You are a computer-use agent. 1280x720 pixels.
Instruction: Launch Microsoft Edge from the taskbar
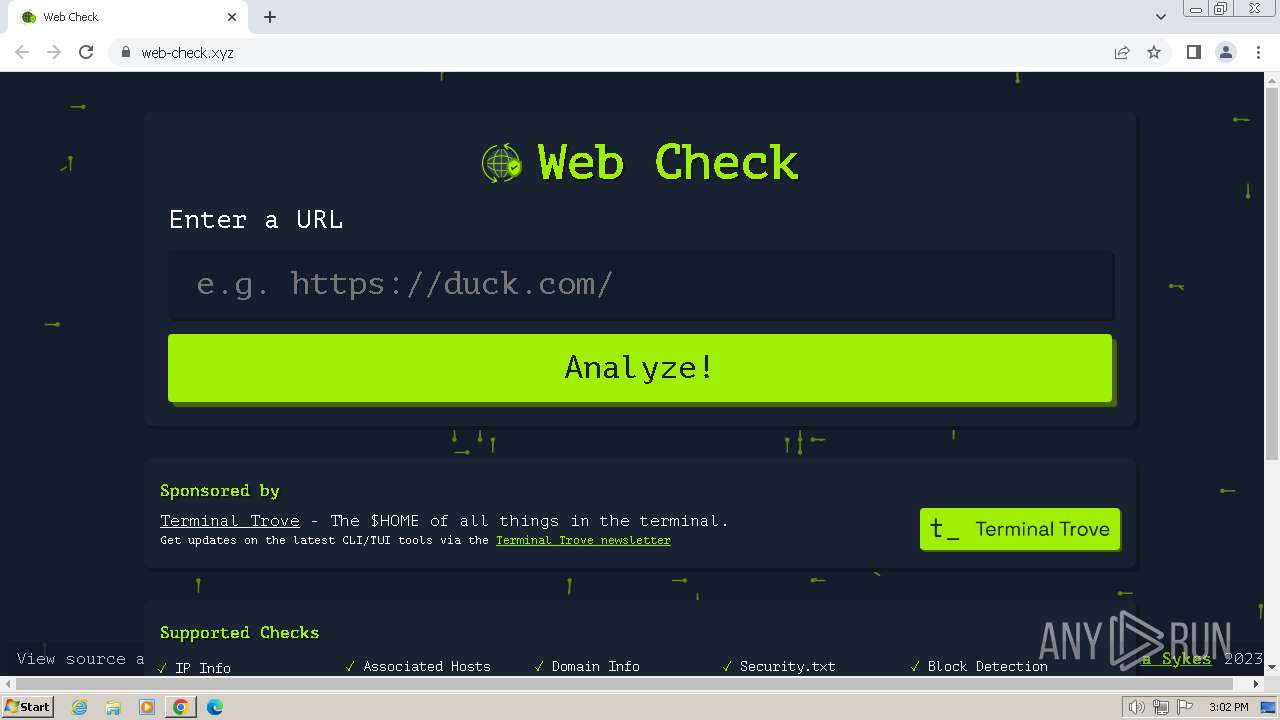tap(214, 707)
